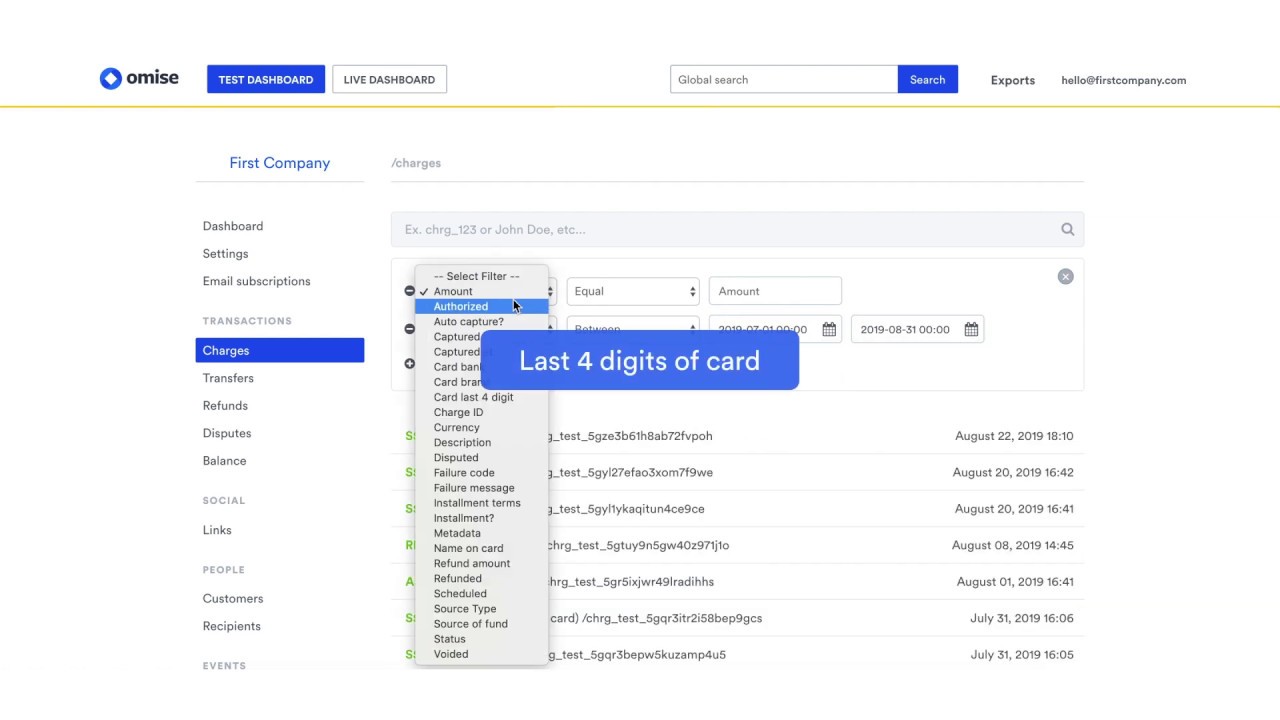This screenshot has width=1280, height=720.
Task: Open the sidebar Refunds page
Action: click(225, 406)
